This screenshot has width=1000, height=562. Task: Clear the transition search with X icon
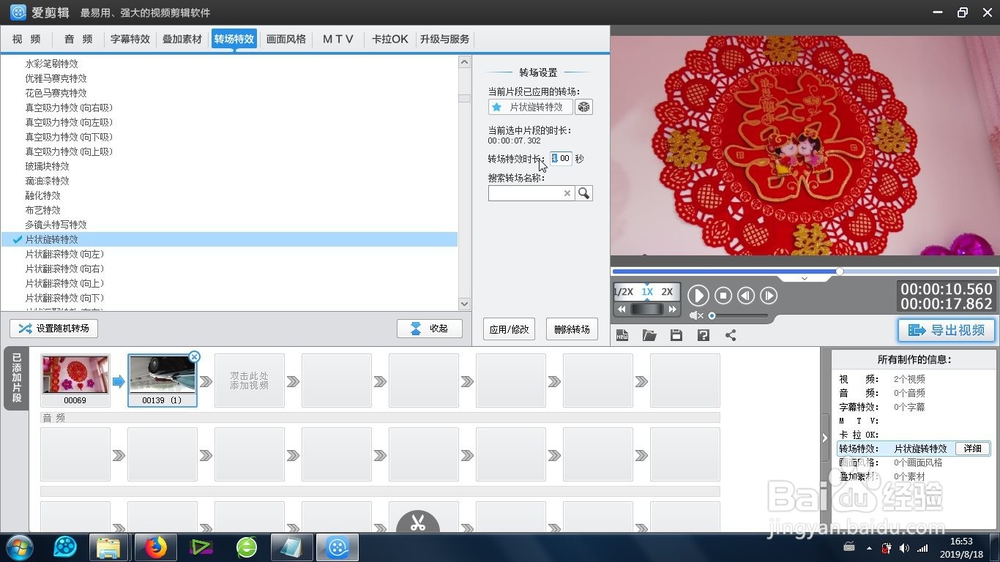(567, 193)
